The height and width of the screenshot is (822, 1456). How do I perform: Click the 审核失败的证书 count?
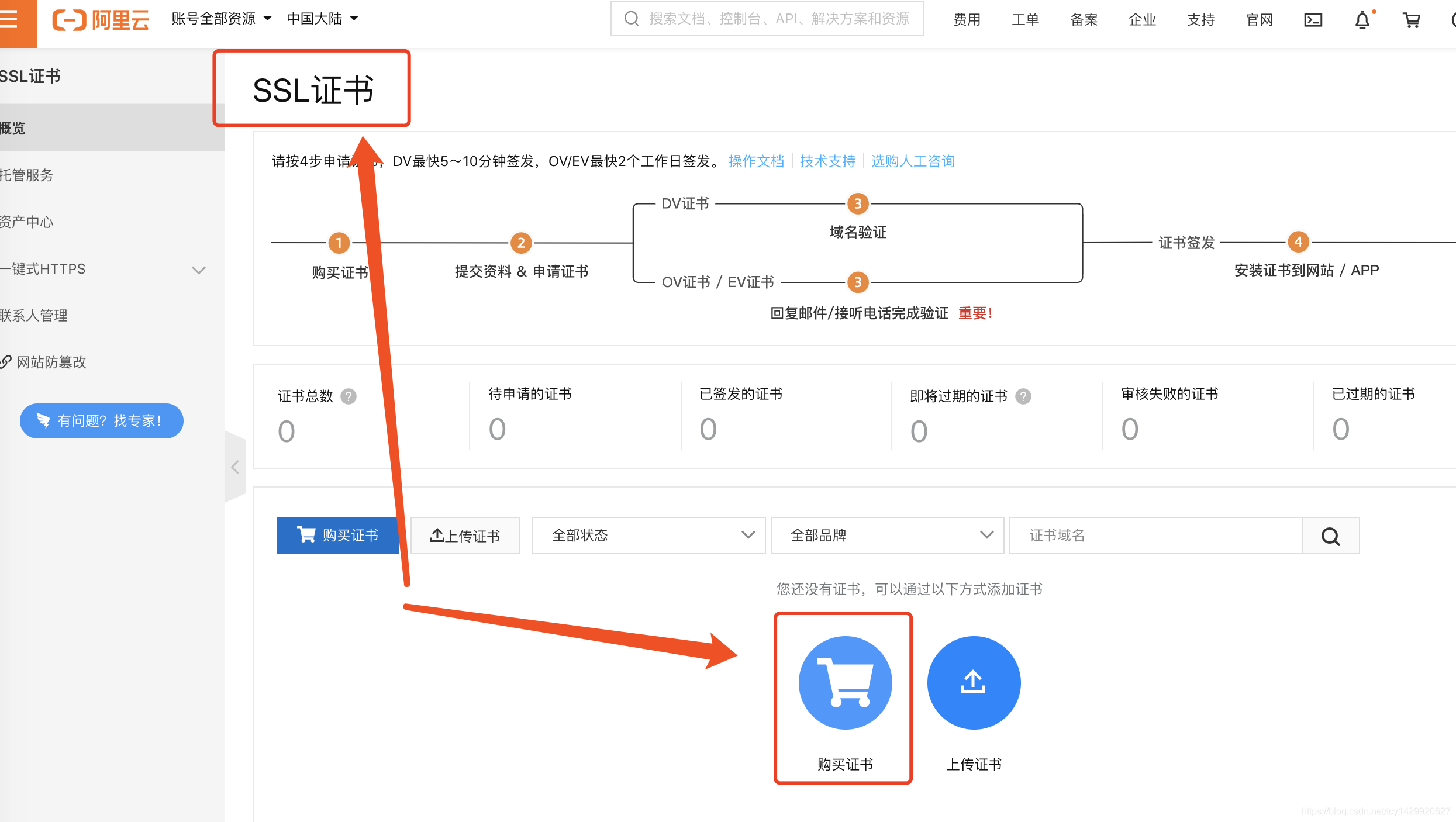click(x=1130, y=429)
